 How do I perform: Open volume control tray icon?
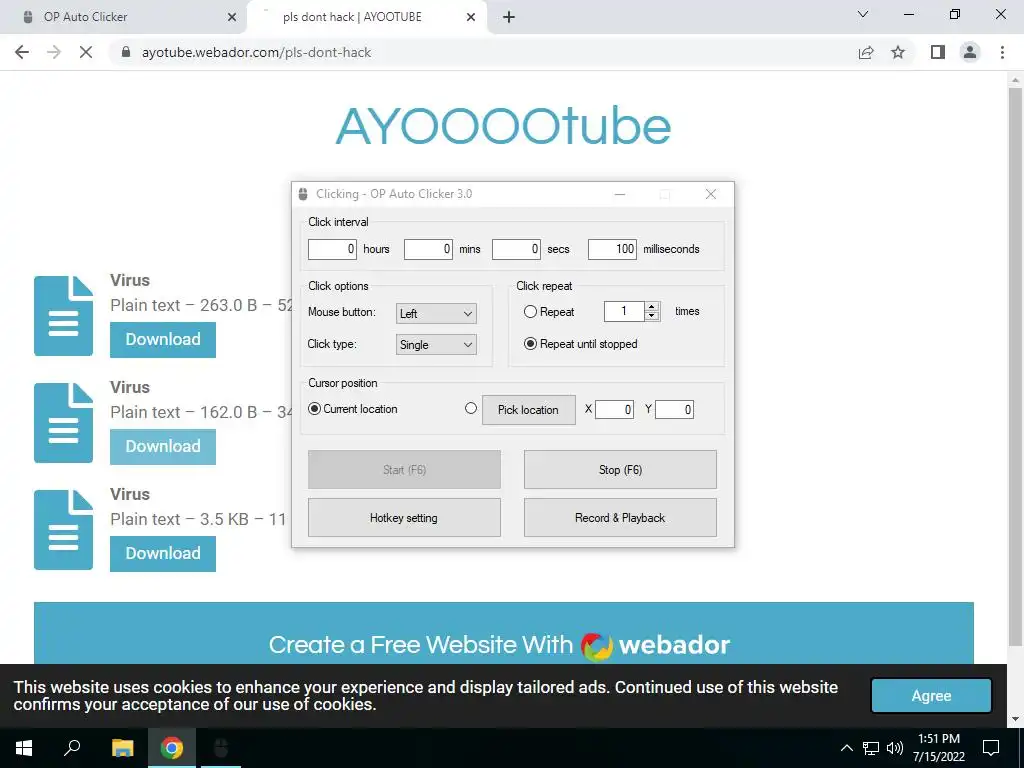coord(895,748)
